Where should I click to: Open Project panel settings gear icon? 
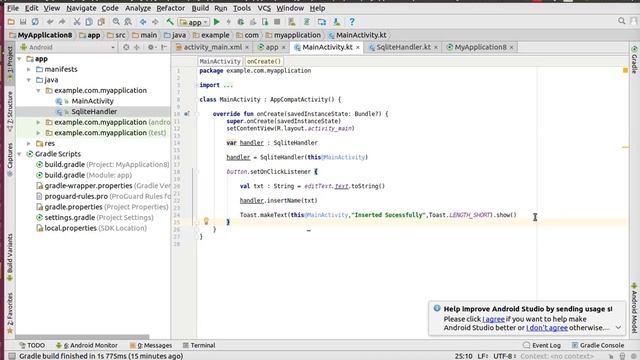point(151,47)
